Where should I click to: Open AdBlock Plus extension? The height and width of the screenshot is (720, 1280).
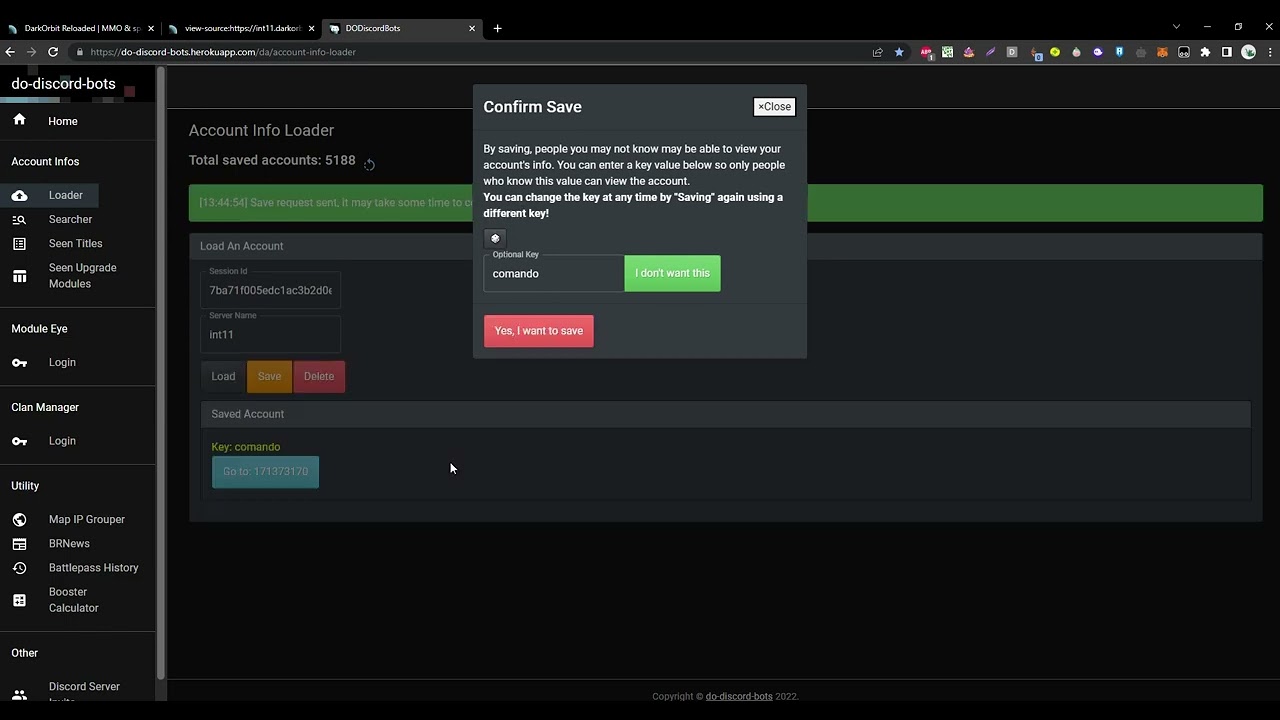926,52
